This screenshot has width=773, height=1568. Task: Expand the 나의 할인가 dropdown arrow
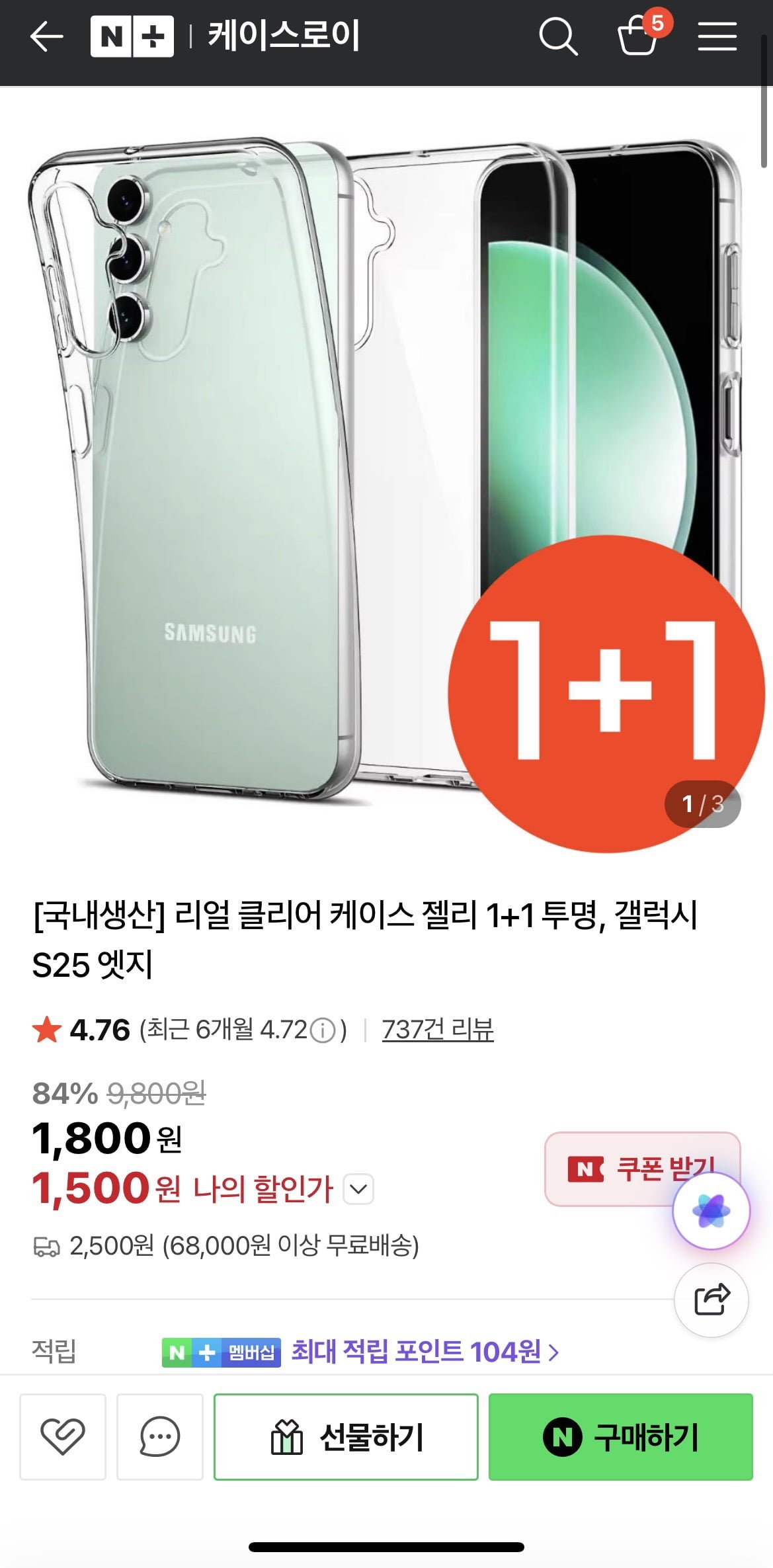click(358, 1189)
